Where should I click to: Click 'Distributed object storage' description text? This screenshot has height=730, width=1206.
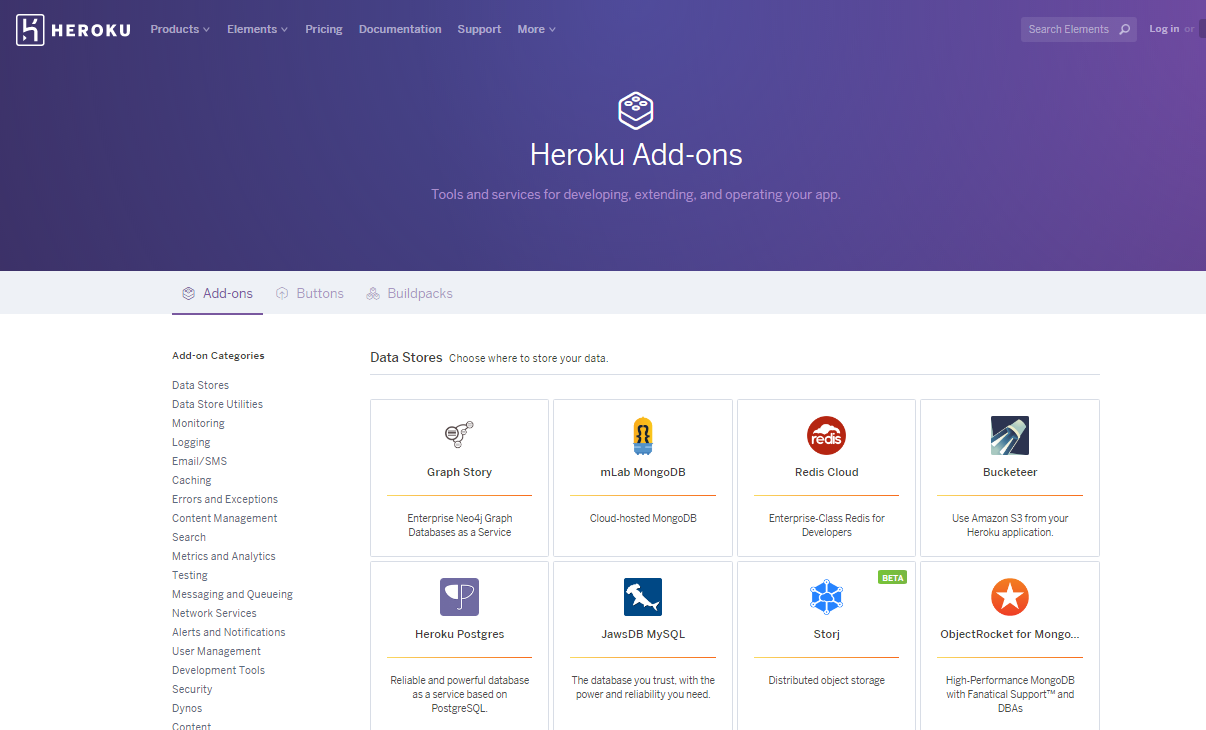(x=826, y=680)
